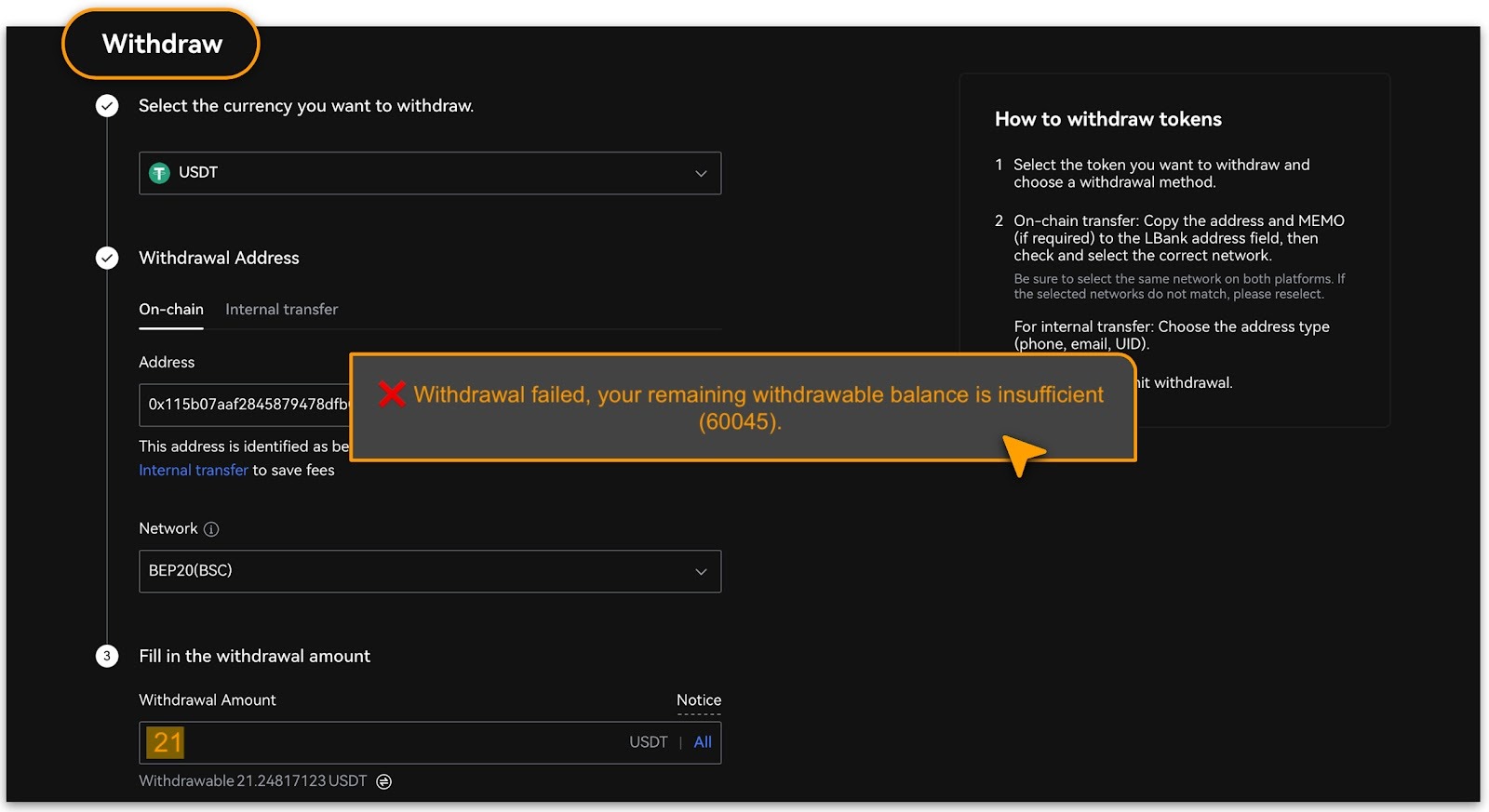Click the How to withdraw tokens heading
Viewport: 1489px width, 812px height.
[x=1107, y=119]
